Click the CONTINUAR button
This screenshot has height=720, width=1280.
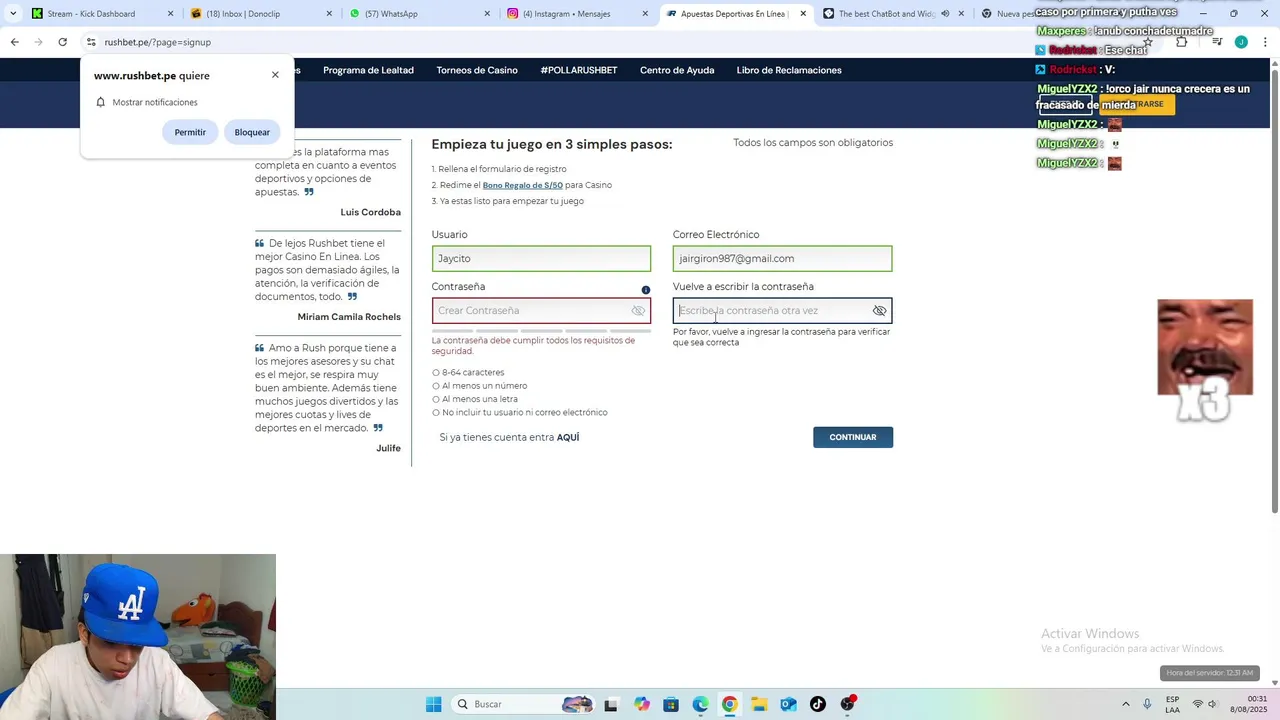pyautogui.click(x=853, y=437)
